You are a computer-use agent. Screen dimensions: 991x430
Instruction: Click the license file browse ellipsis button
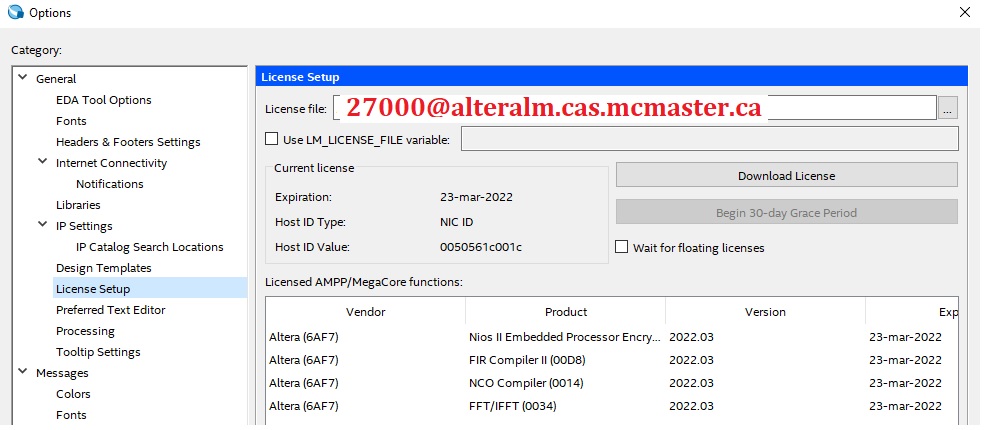948,108
